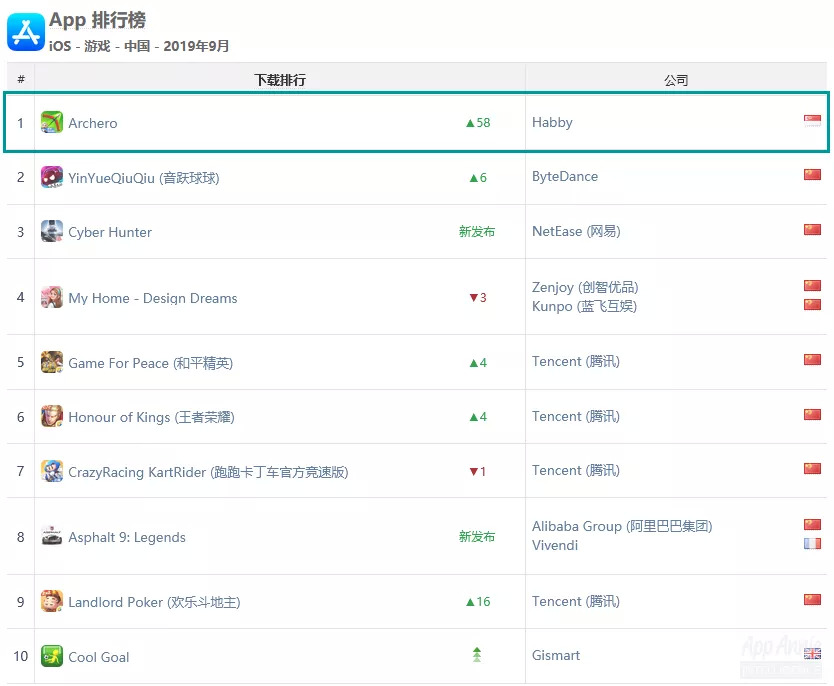This screenshot has width=834, height=686.
Task: Open the Vivendi company link
Action: [x=555, y=546]
